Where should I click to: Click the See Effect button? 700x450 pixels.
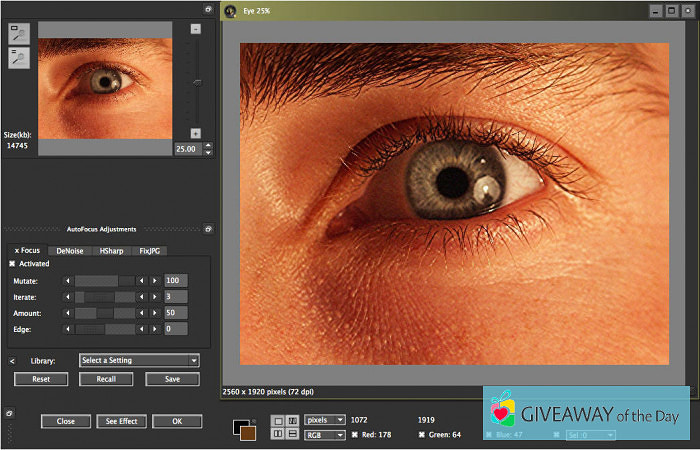pos(121,421)
